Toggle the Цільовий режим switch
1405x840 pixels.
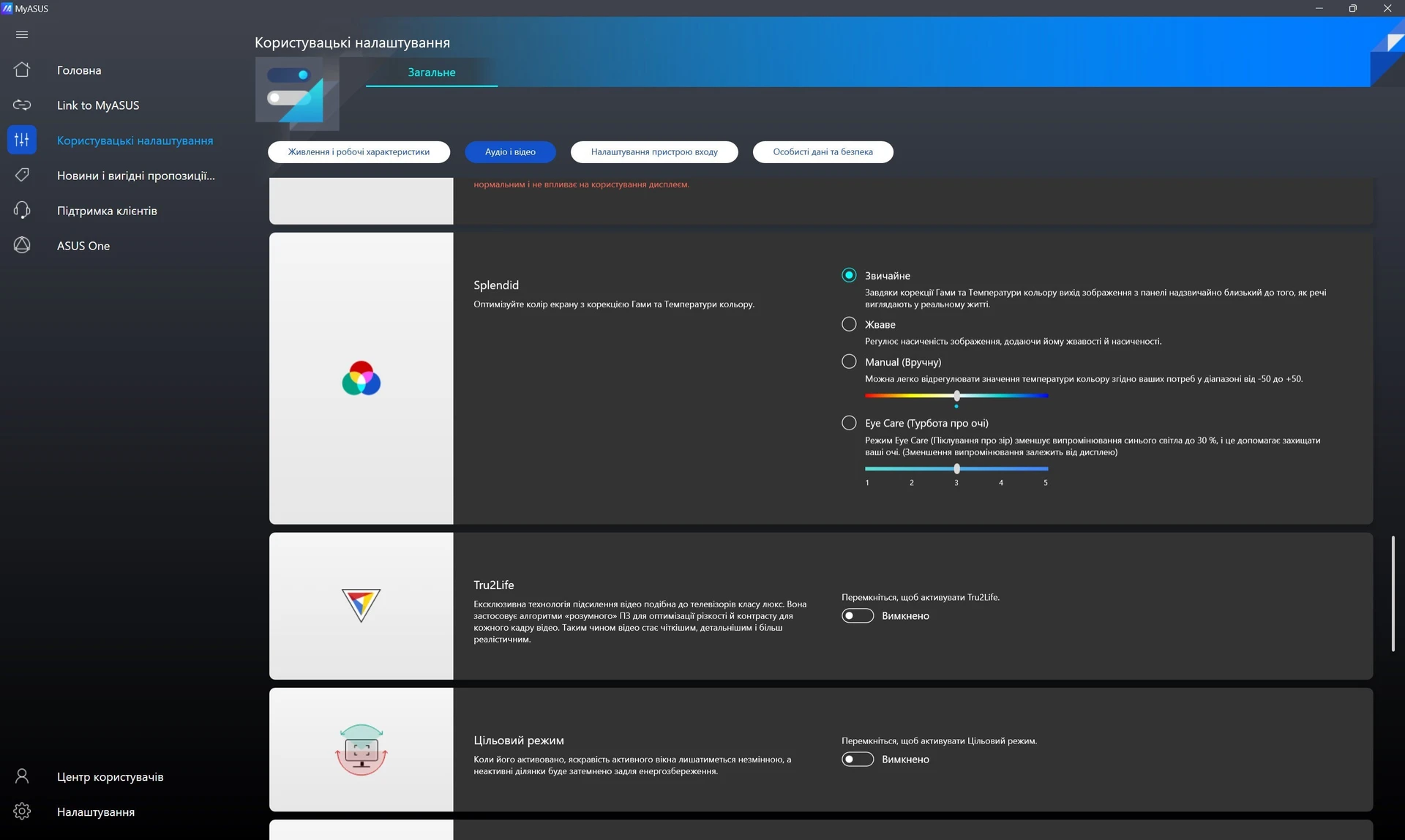tap(858, 760)
